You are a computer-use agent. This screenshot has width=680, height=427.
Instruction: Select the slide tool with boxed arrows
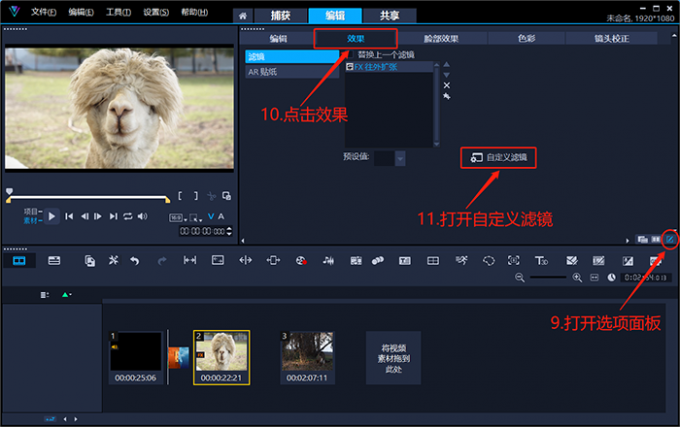coord(273,260)
